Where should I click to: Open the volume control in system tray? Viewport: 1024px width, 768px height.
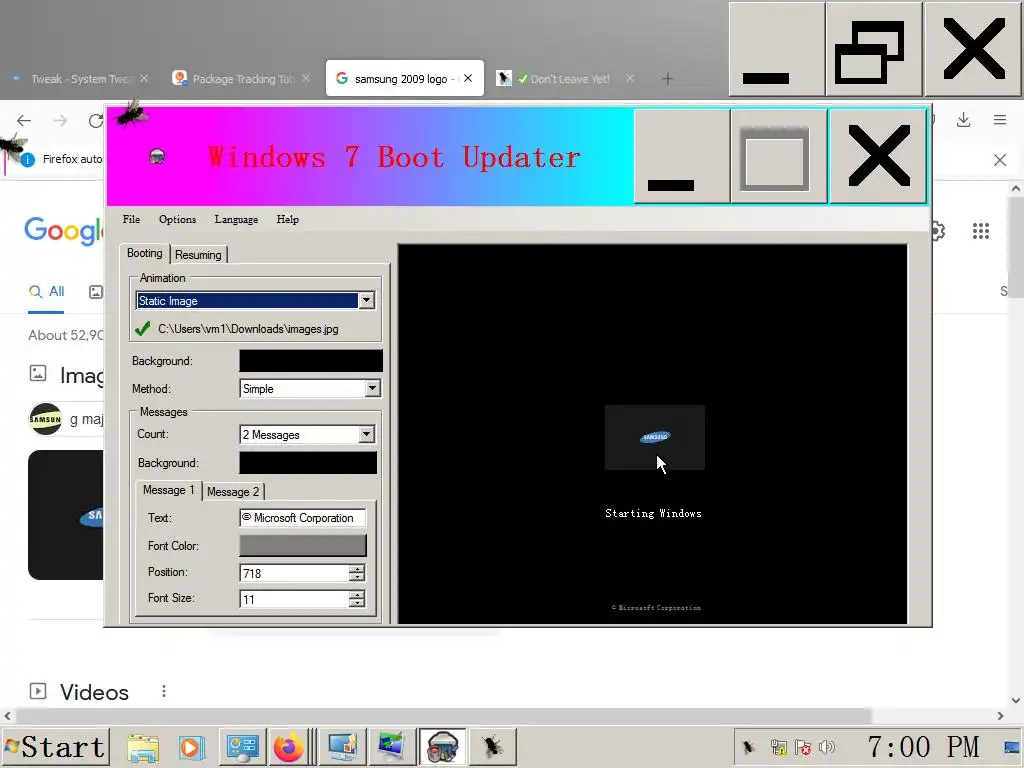827,747
